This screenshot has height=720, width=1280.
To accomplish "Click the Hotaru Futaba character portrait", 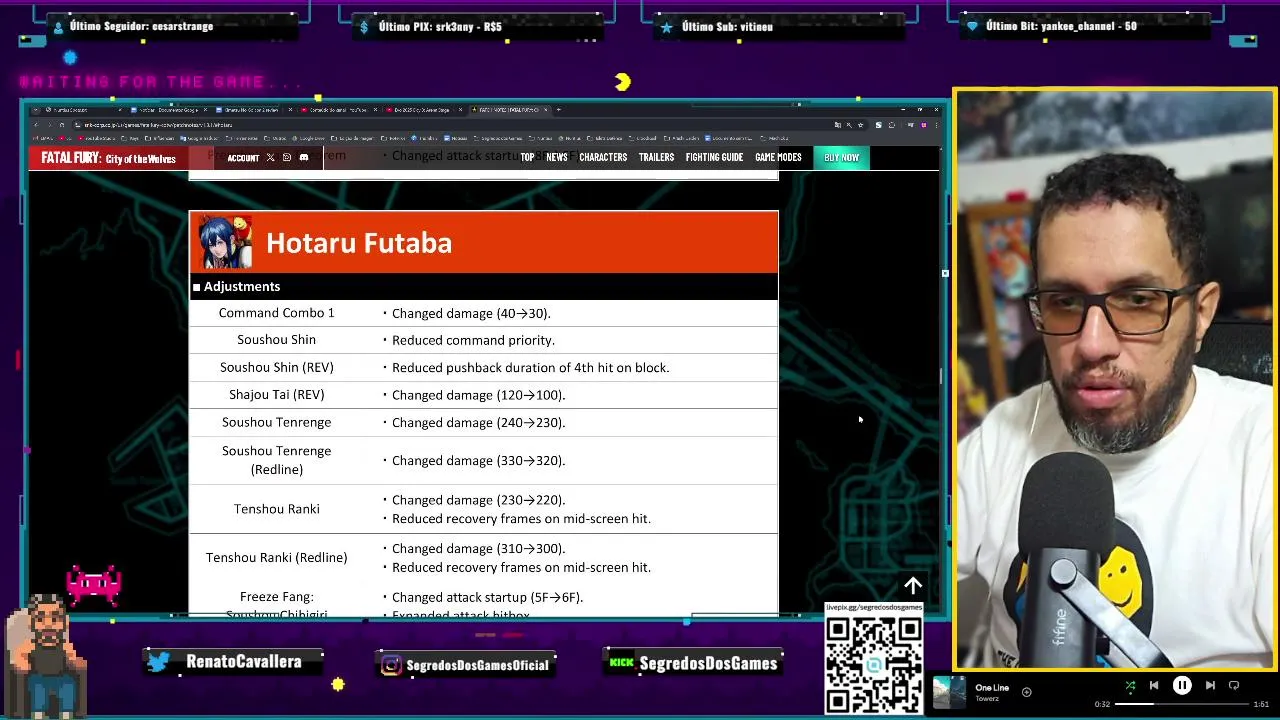I will pos(226,242).
